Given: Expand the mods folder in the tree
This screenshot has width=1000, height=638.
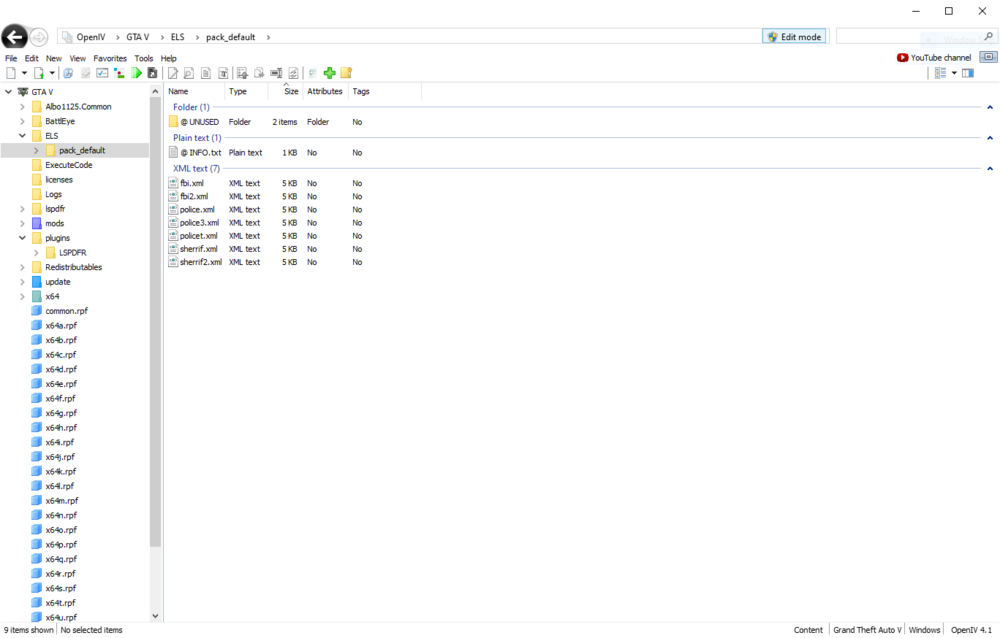Looking at the screenshot, I should point(22,223).
